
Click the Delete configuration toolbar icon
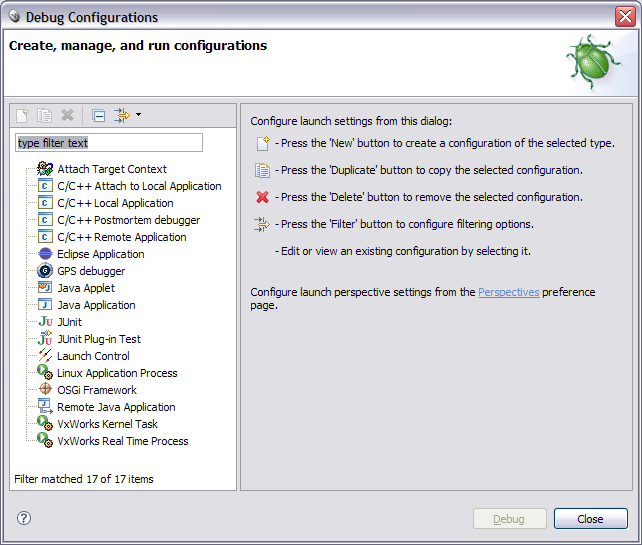(67, 115)
